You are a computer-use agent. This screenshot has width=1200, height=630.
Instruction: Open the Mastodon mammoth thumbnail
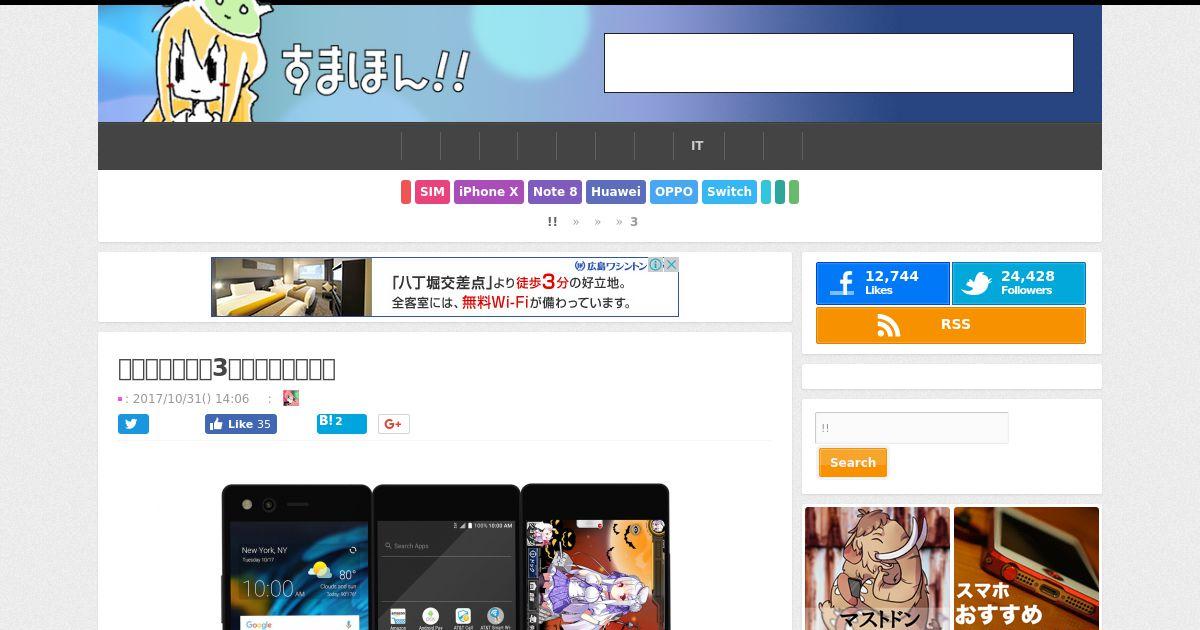pos(877,568)
